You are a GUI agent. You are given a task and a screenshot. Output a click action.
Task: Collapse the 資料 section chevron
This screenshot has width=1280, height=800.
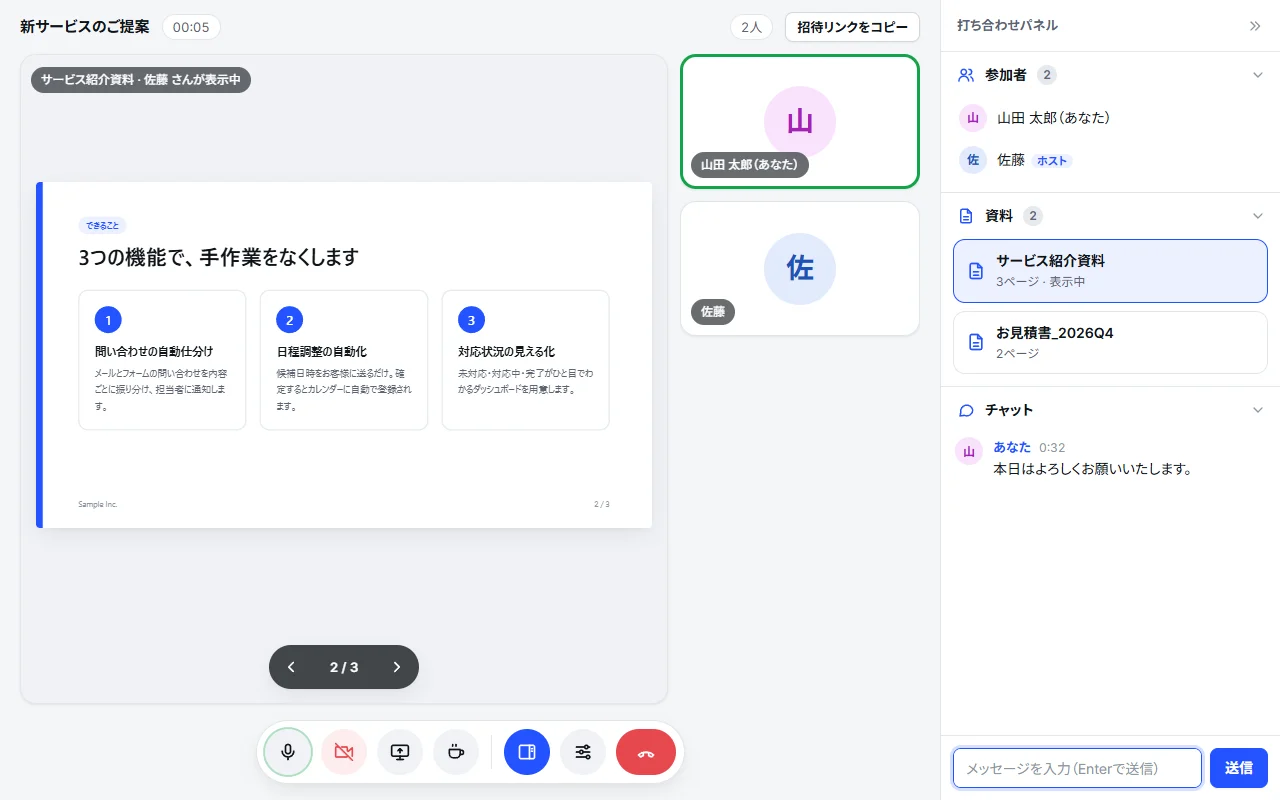point(1258,216)
